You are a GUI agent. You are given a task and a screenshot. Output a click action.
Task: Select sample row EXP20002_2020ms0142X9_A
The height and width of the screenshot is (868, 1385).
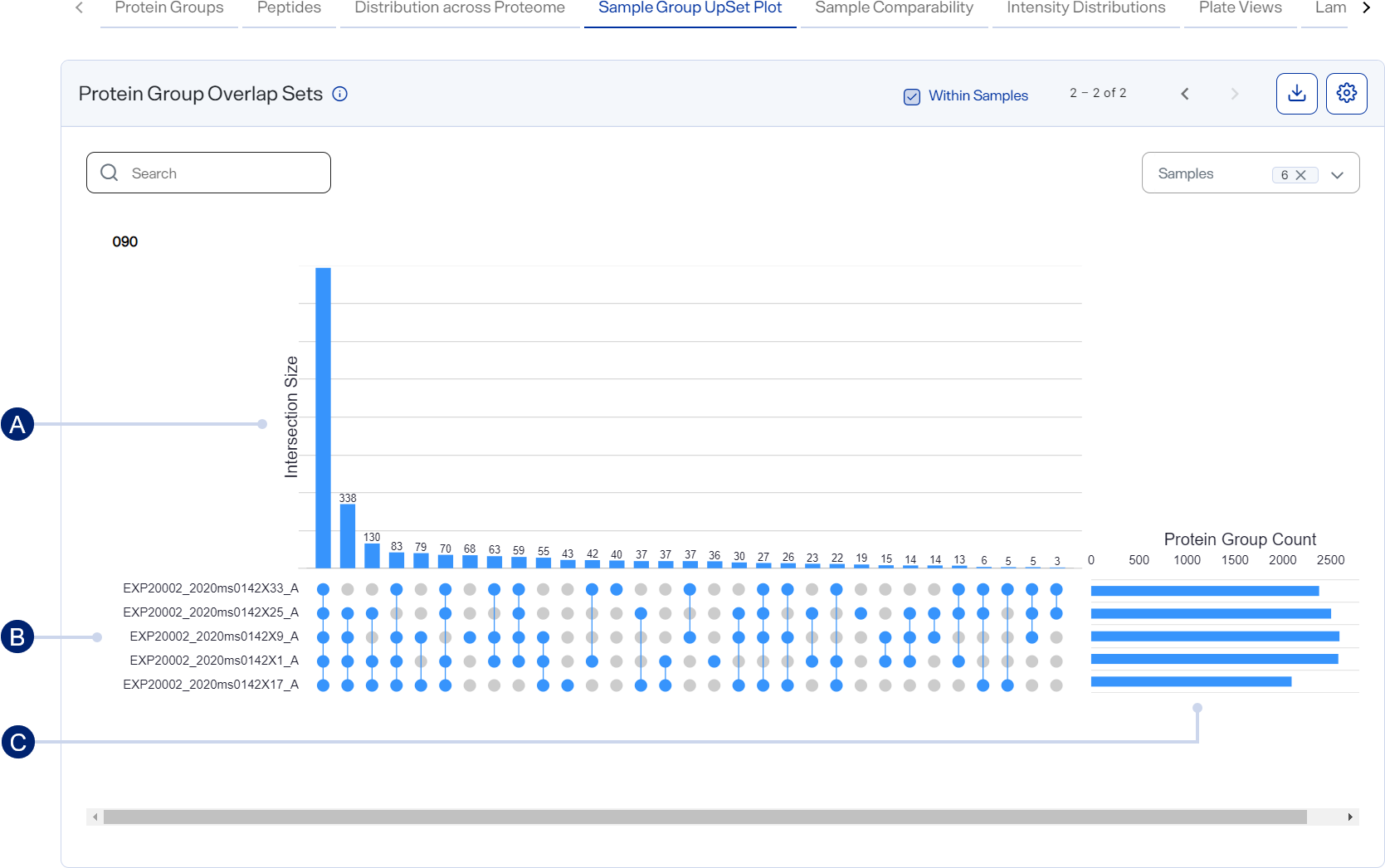point(214,636)
